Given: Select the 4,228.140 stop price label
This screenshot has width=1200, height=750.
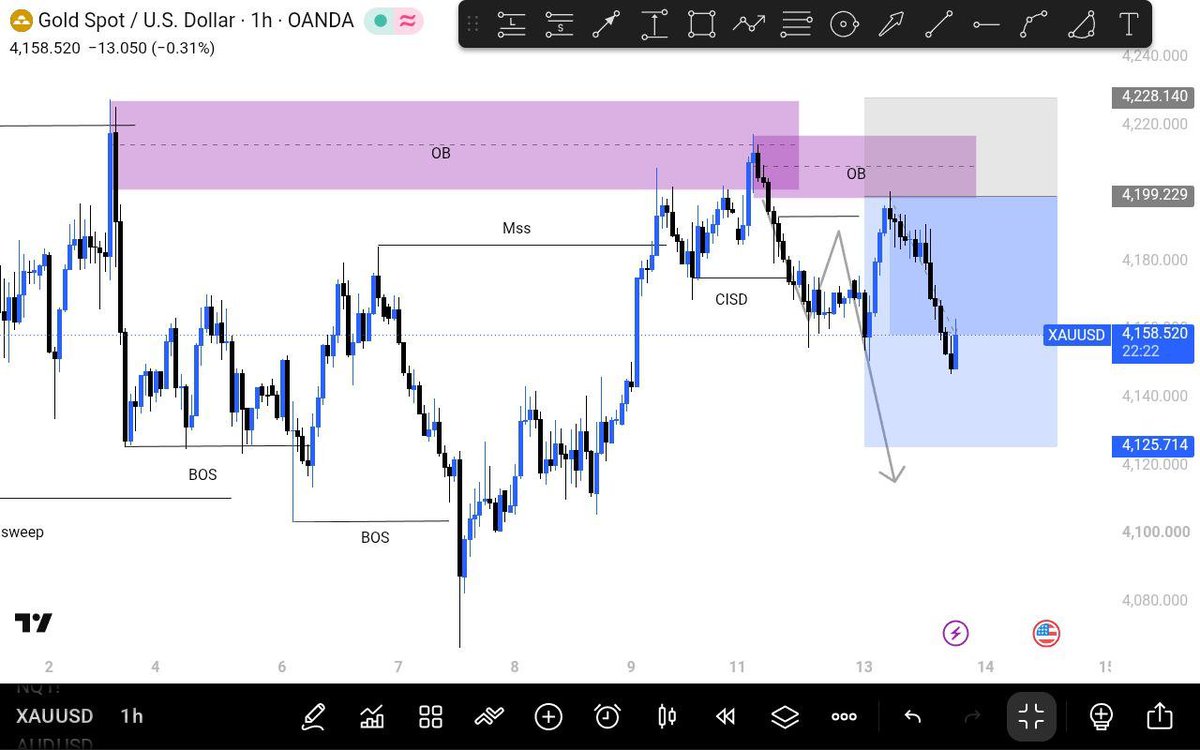Looking at the screenshot, I should click(1154, 97).
